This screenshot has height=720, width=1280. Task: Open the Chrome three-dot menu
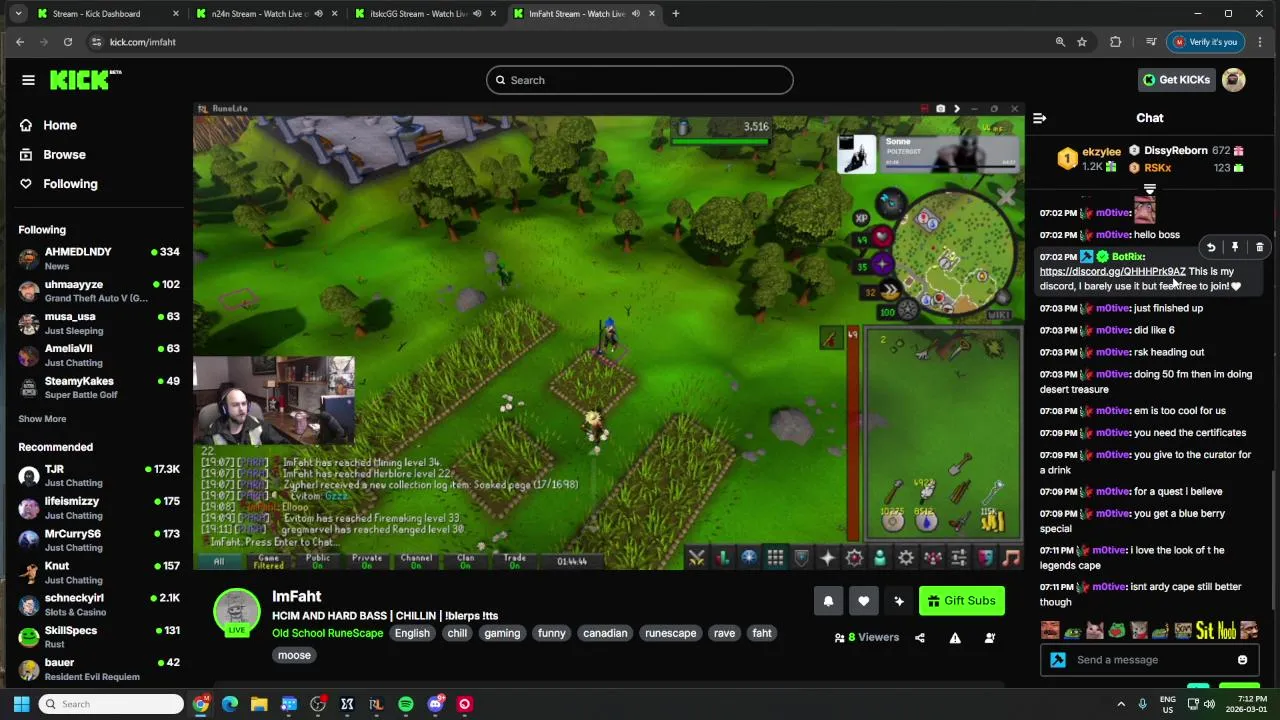(x=1260, y=42)
